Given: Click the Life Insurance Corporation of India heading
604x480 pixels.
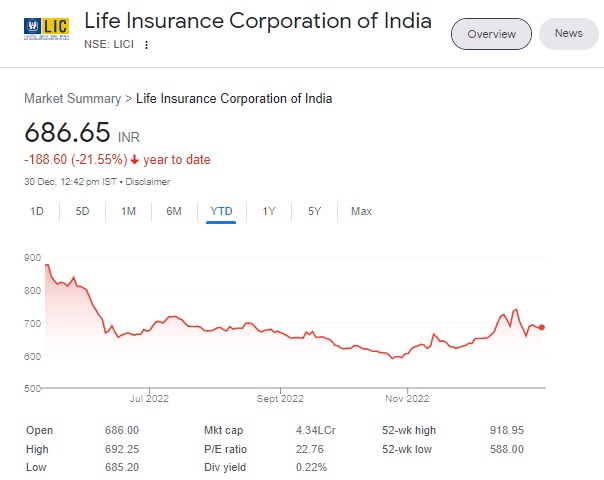Looking at the screenshot, I should point(258,21).
